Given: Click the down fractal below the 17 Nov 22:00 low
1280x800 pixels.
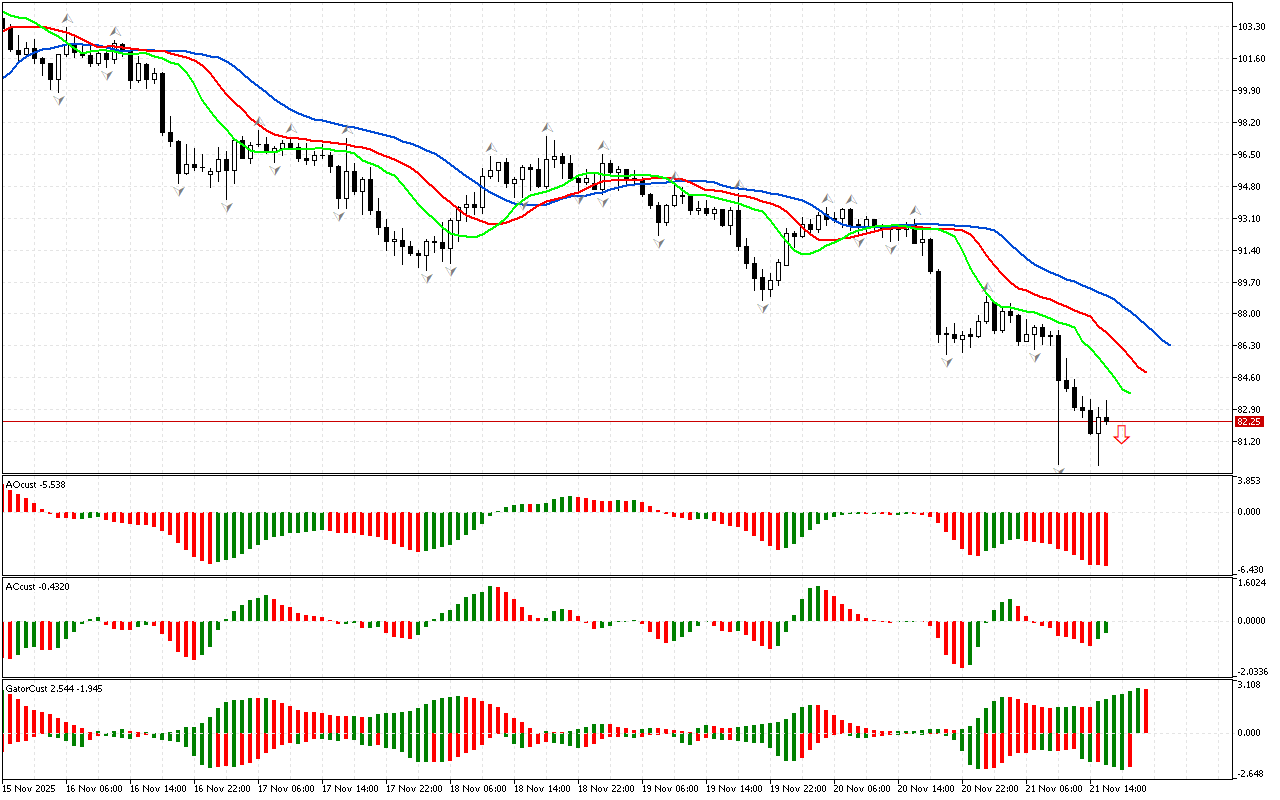Looking at the screenshot, I should pyautogui.click(x=426, y=278).
